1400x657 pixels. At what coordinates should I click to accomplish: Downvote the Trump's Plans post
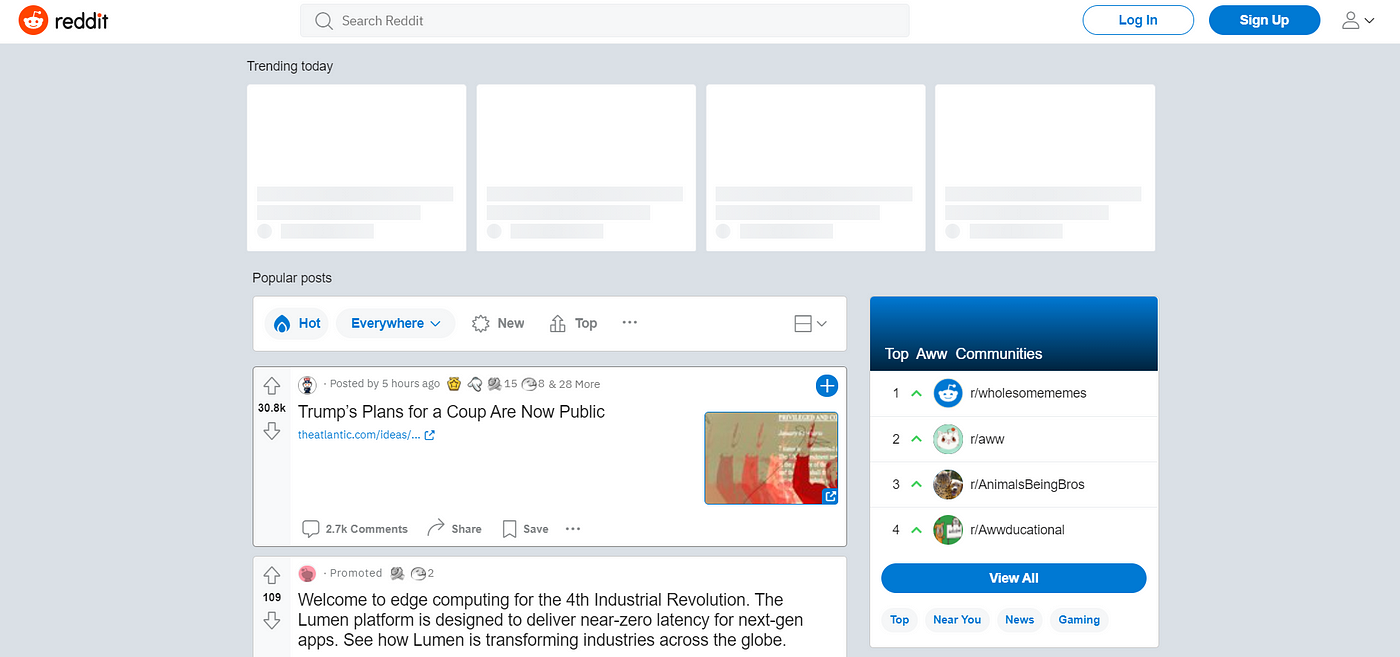pos(271,431)
